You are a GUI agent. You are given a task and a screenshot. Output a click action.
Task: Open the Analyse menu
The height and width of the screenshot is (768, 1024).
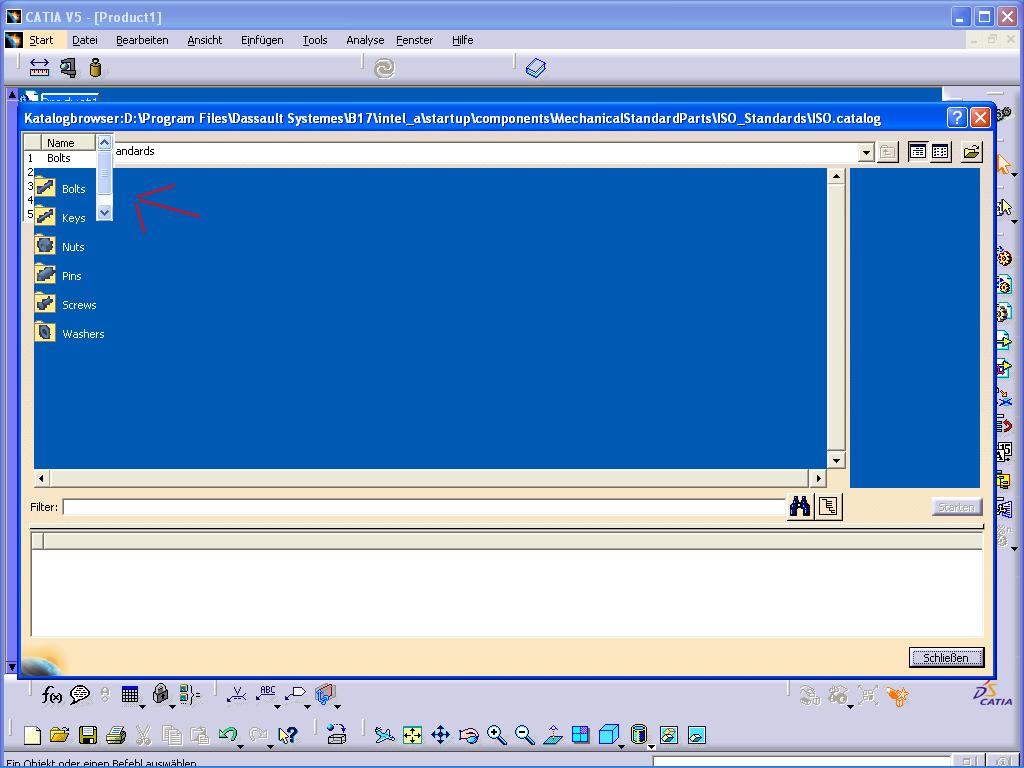click(365, 40)
